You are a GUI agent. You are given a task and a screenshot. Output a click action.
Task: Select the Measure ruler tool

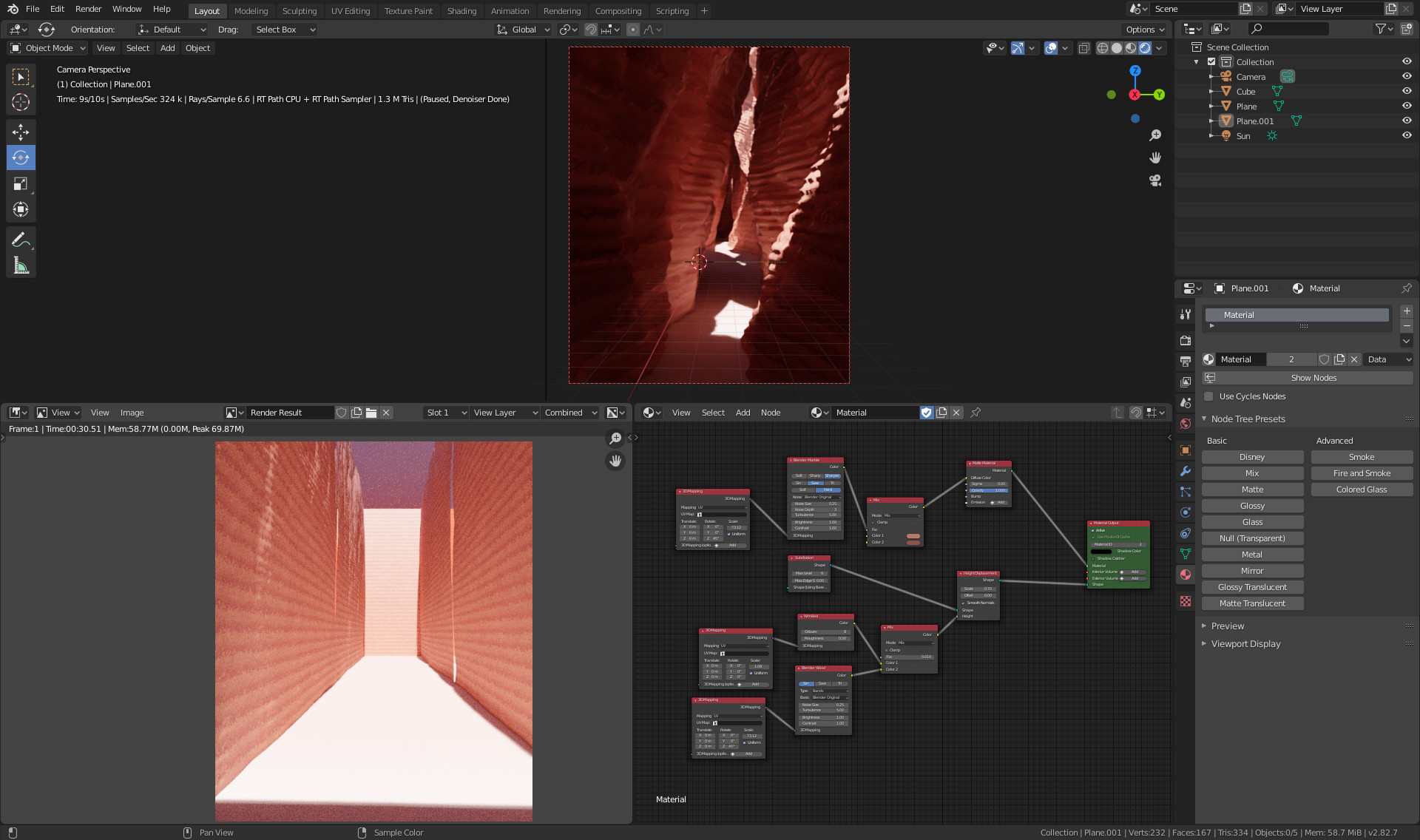pos(21,265)
